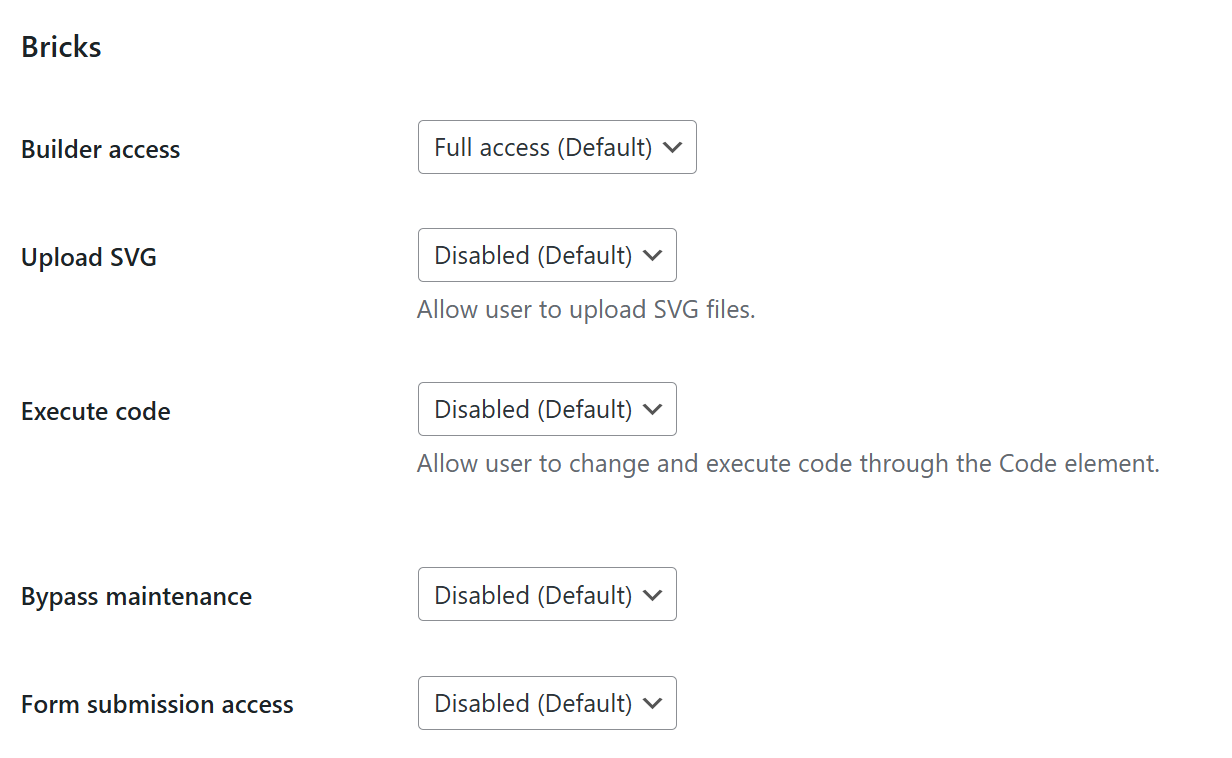Click the Upload SVG dropdown chevron arrow
1232x758 pixels.
[653, 256]
